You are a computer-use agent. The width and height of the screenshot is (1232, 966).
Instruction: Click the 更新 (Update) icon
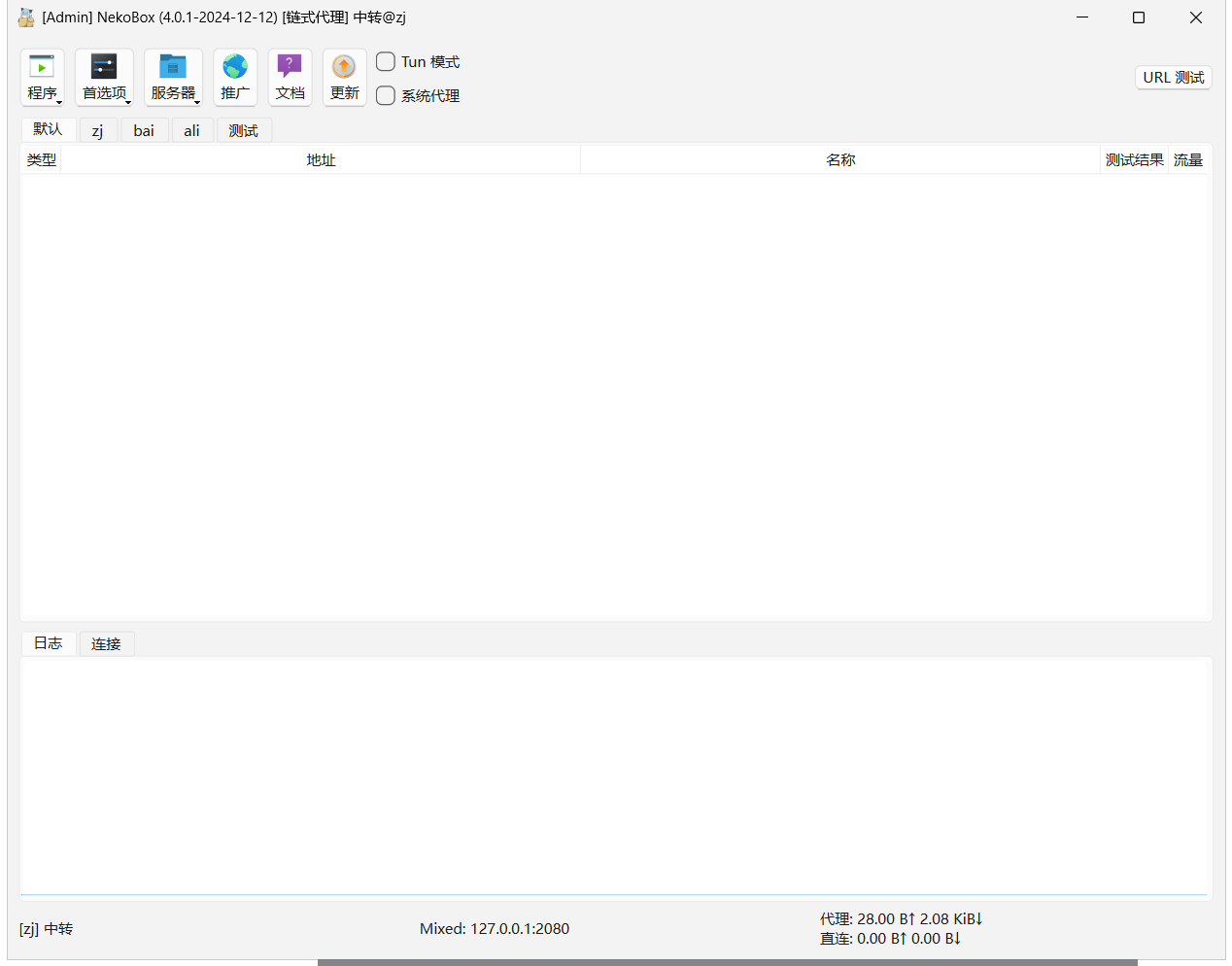coord(344,67)
